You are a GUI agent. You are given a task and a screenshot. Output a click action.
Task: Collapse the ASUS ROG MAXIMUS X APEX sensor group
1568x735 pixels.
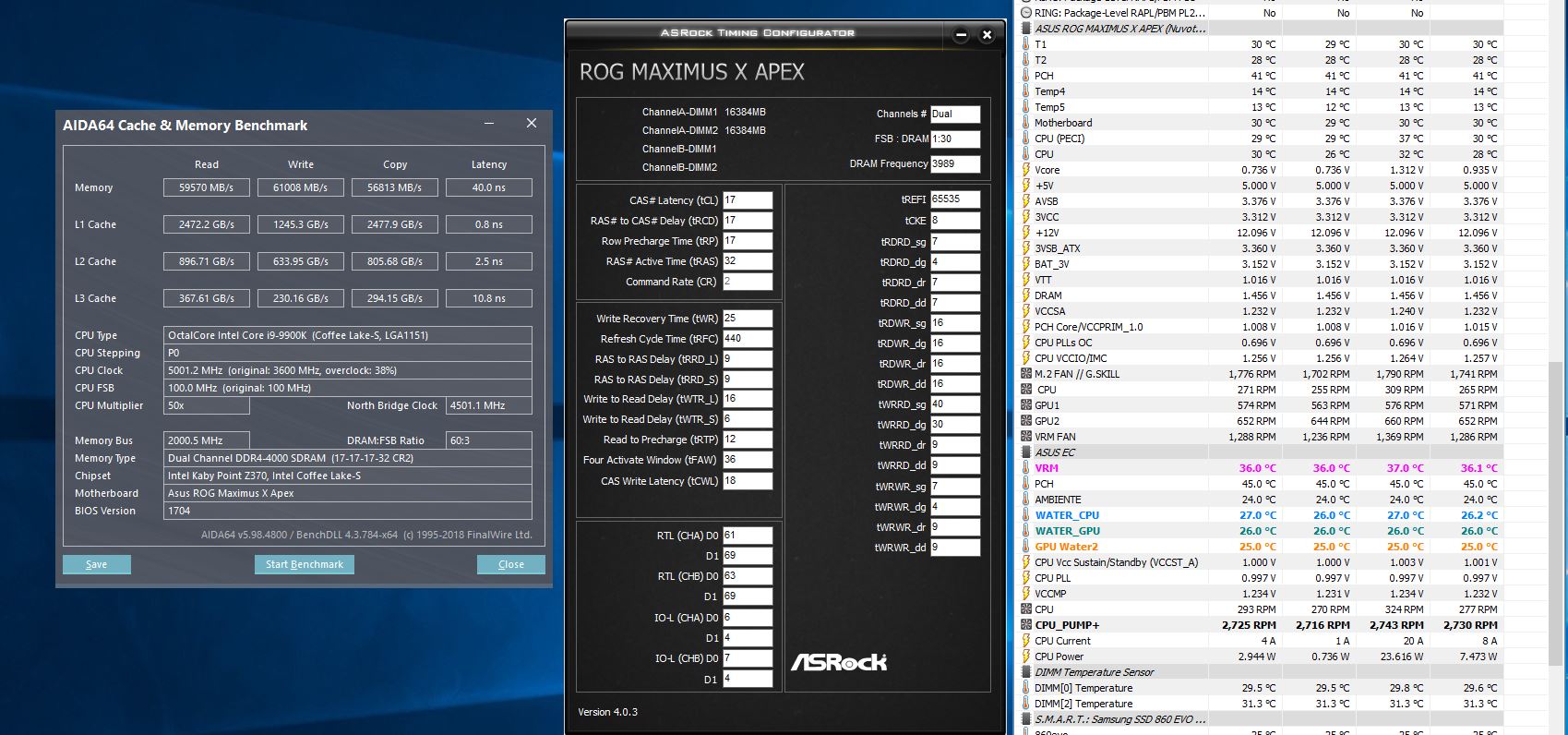(1026, 29)
